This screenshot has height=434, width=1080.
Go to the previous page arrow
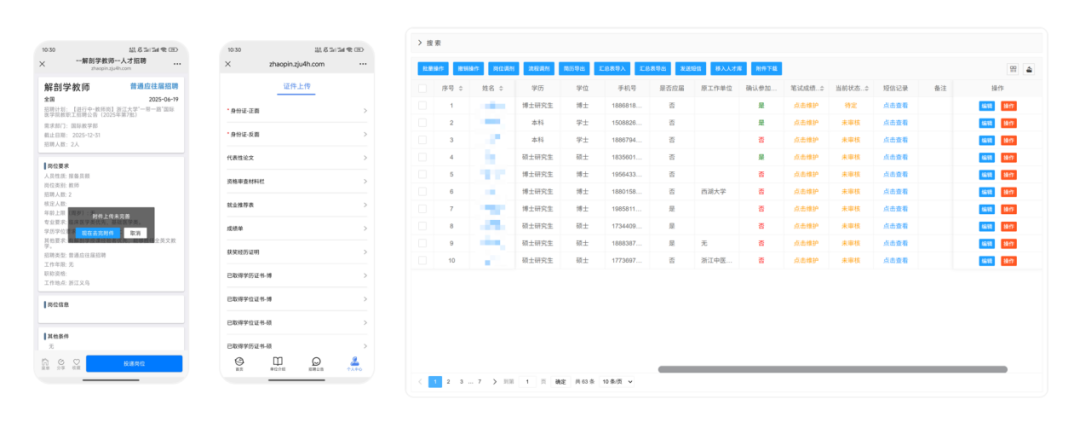pyautogui.click(x=420, y=382)
